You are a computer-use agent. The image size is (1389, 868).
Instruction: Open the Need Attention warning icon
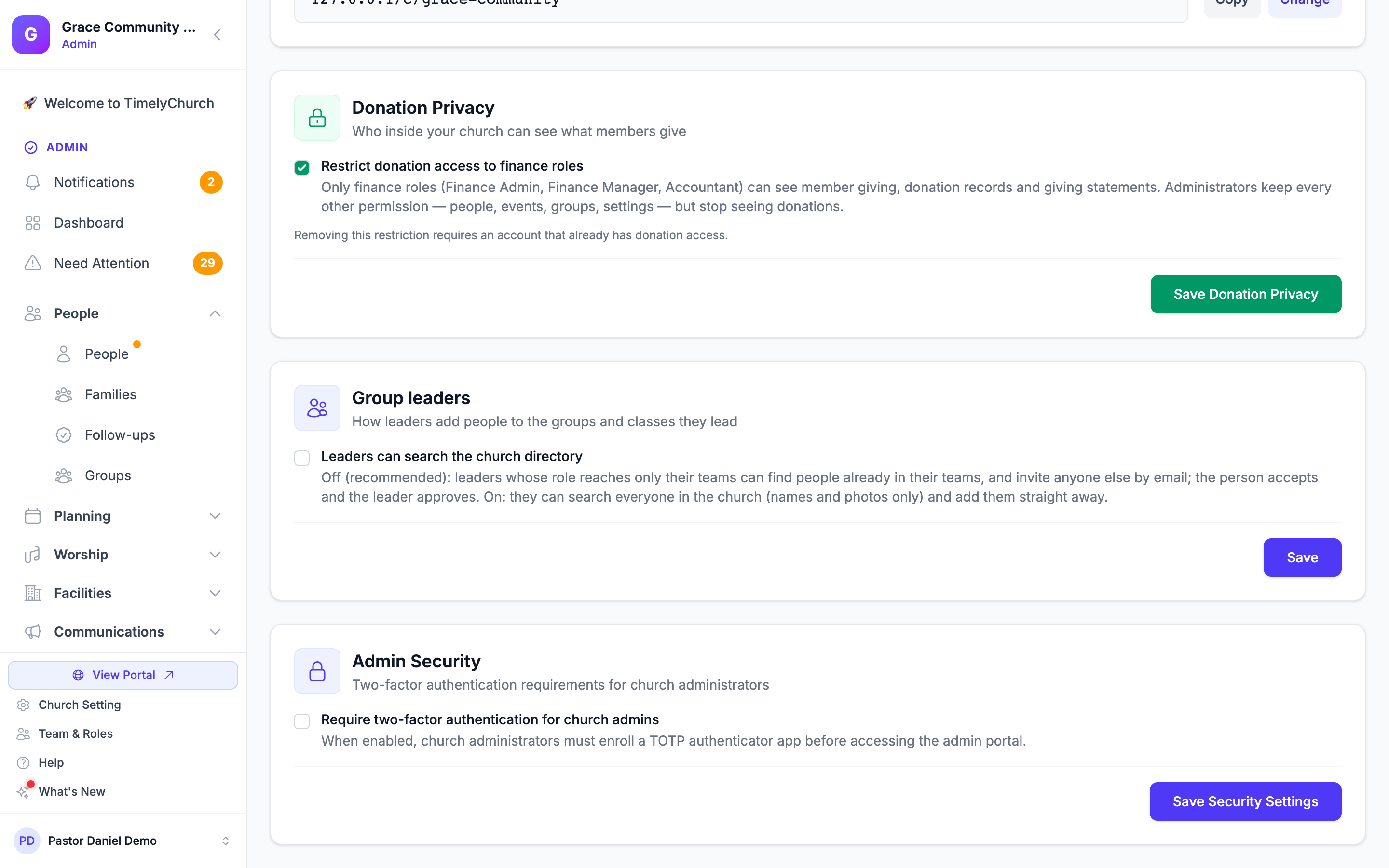pos(33,263)
